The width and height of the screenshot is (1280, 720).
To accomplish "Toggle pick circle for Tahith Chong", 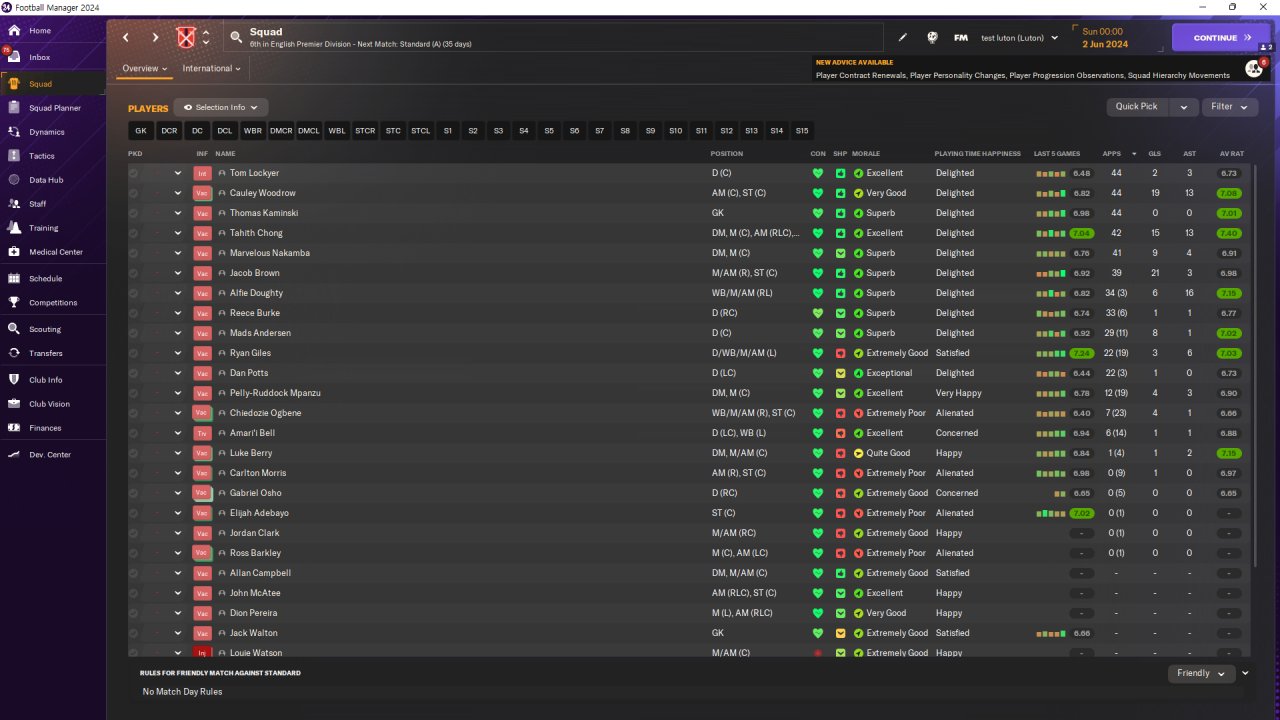I will coord(133,233).
